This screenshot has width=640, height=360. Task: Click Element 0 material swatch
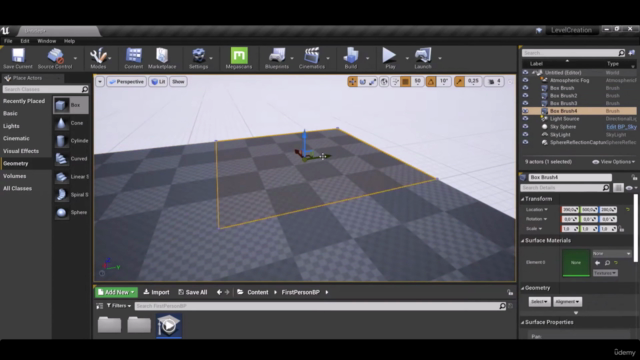click(x=576, y=263)
